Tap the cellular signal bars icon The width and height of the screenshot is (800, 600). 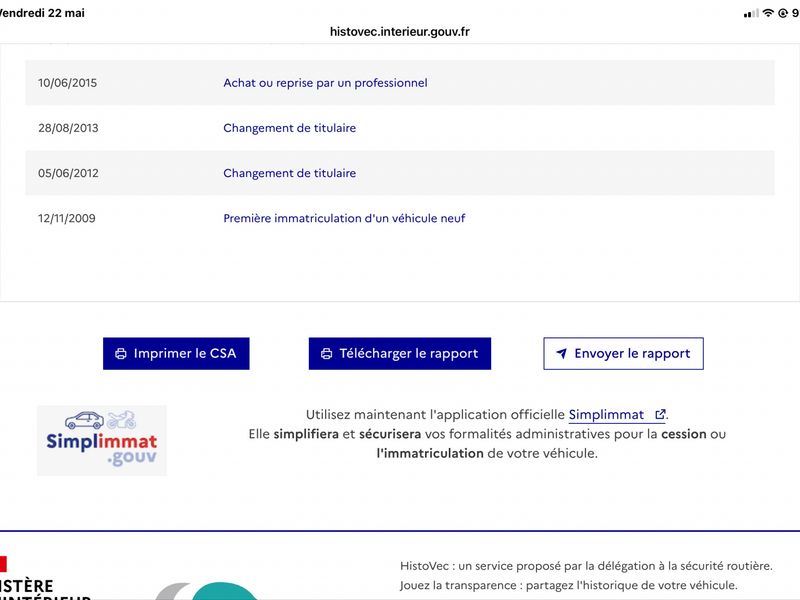[751, 14]
